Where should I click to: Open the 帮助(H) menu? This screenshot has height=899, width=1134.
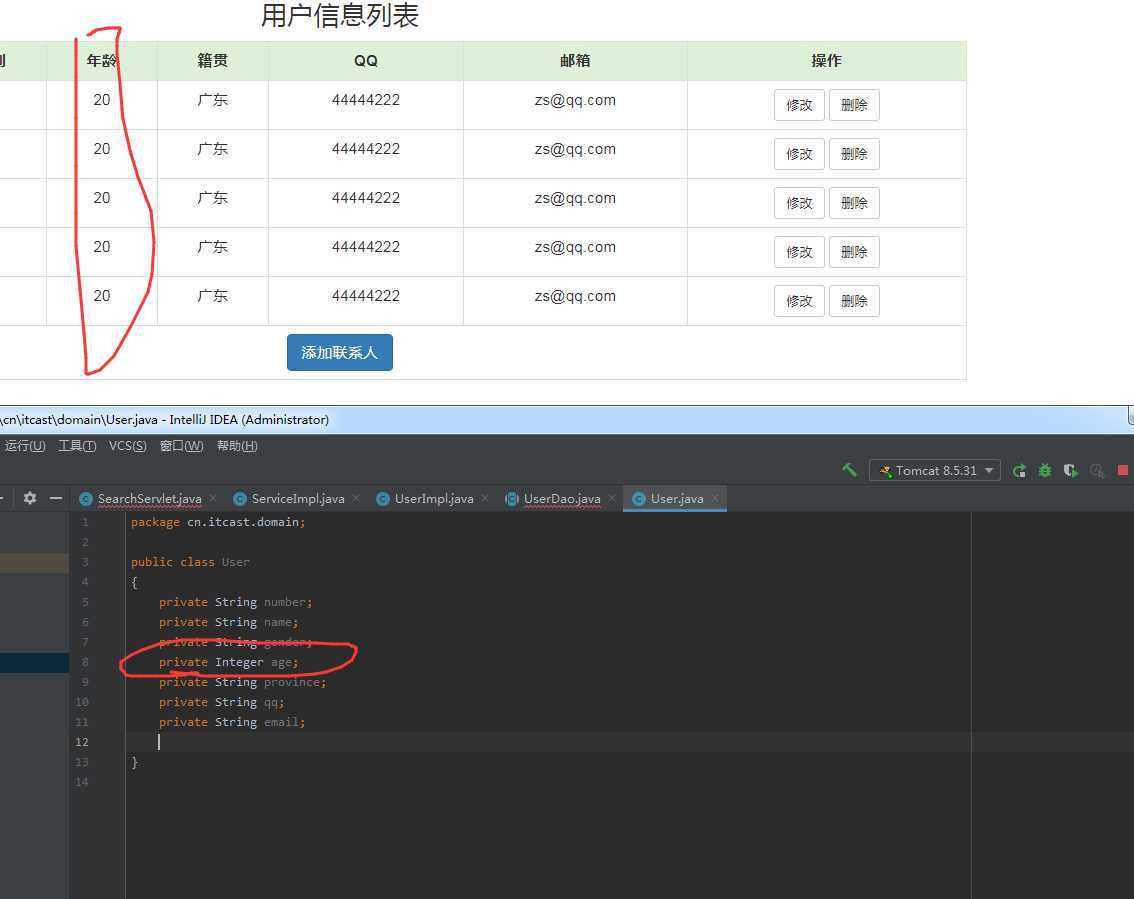pos(237,446)
